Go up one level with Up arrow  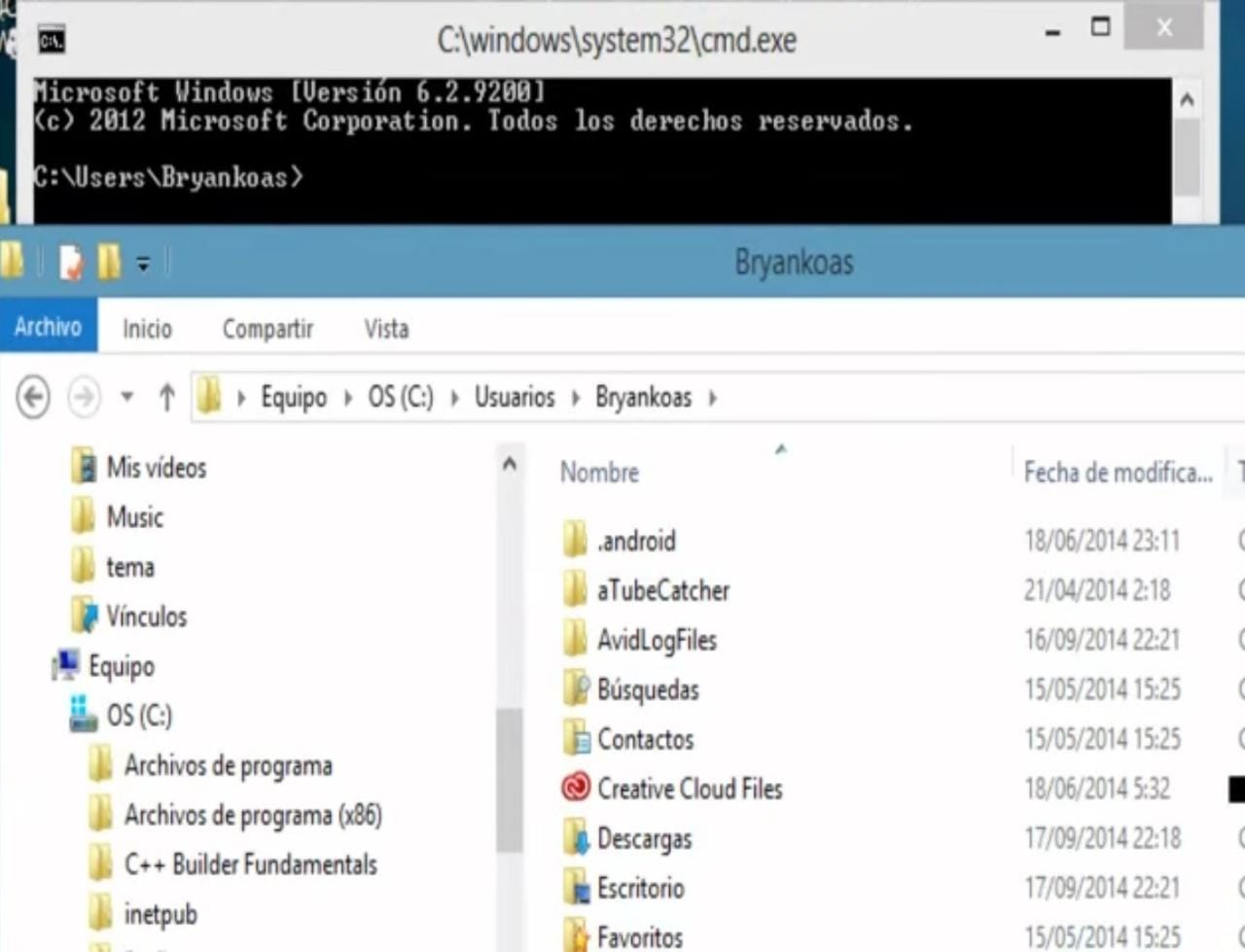(x=166, y=397)
